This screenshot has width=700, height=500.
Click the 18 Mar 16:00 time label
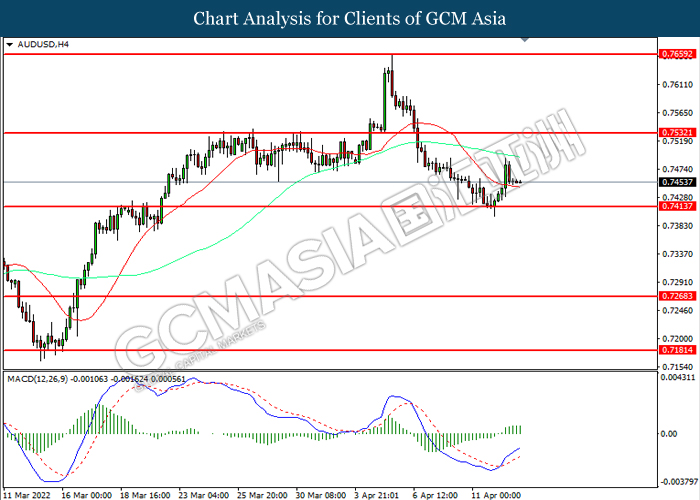pos(145,496)
